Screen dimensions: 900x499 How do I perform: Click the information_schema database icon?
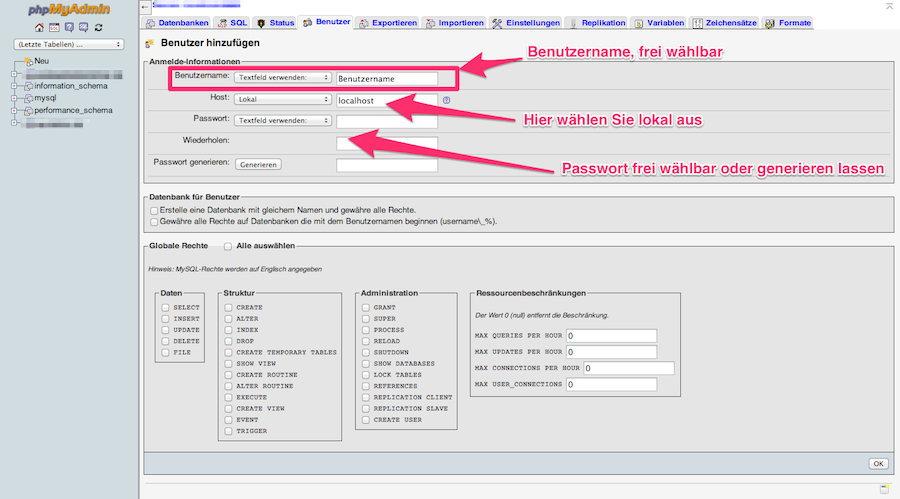[x=28, y=86]
